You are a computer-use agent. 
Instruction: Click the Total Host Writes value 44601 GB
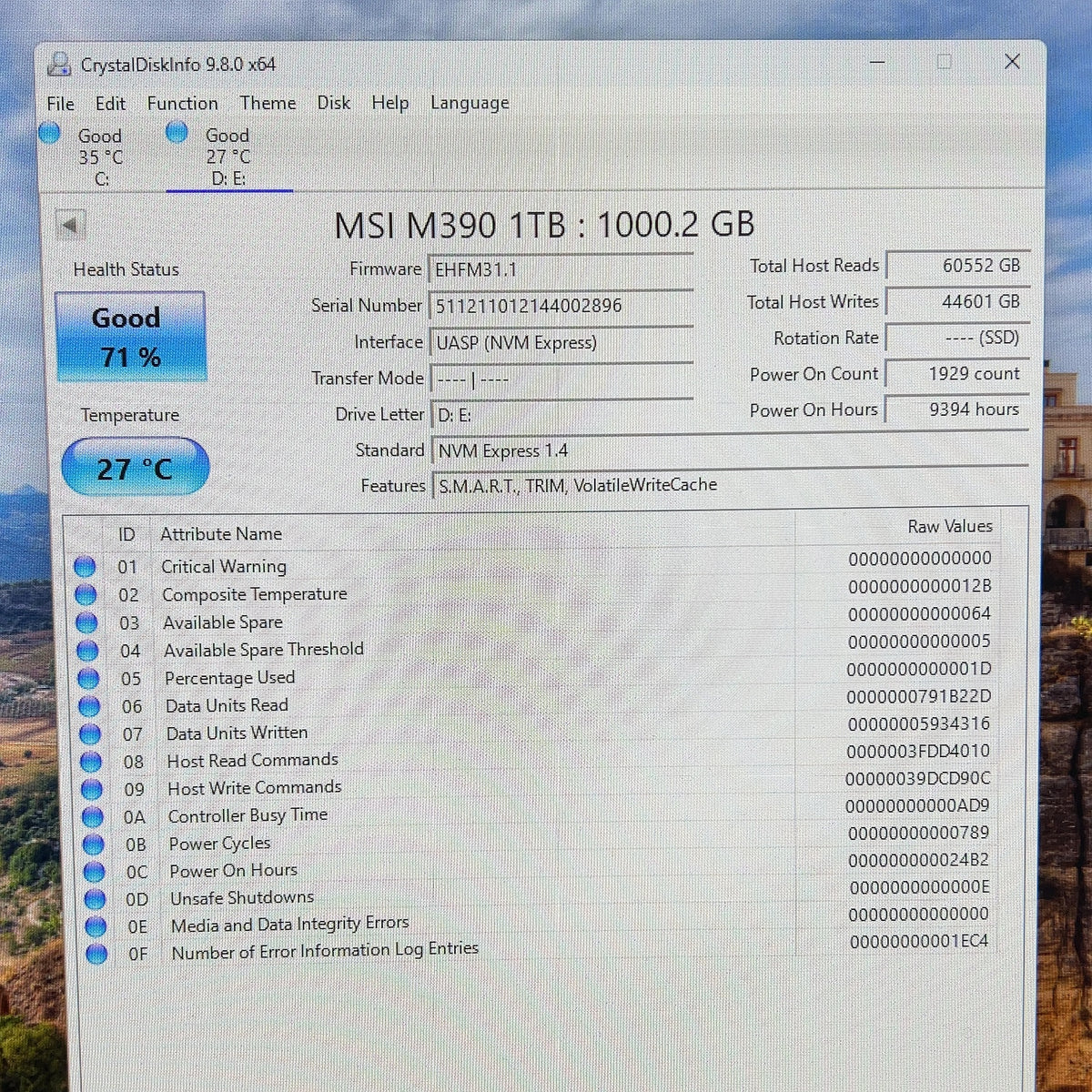958,301
